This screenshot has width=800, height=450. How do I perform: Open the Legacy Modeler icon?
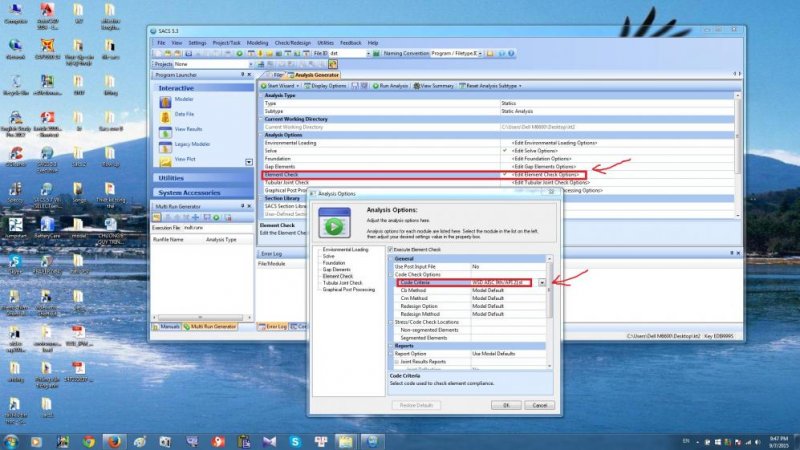point(165,147)
